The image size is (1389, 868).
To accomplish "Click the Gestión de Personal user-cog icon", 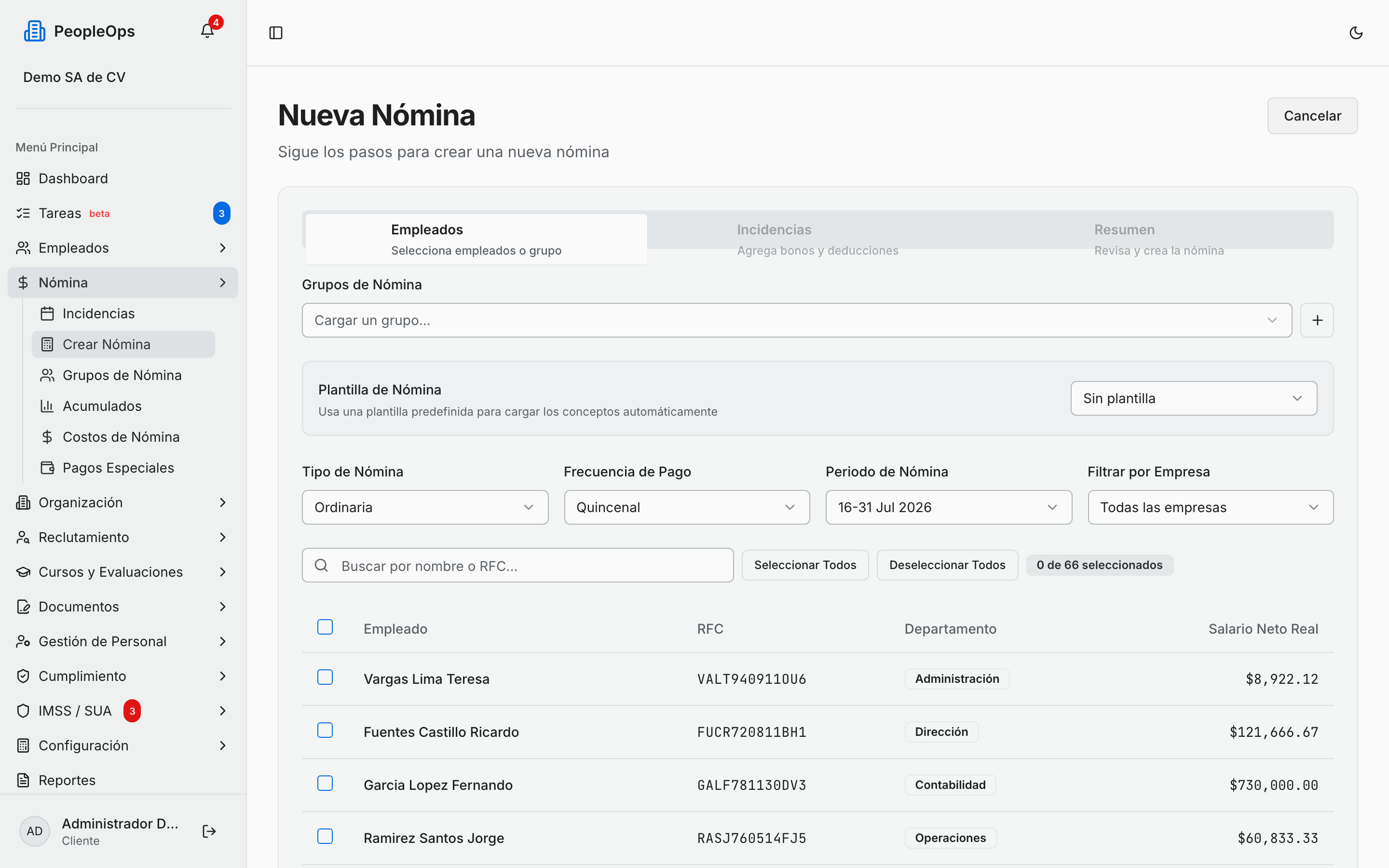I will pyautogui.click(x=23, y=641).
